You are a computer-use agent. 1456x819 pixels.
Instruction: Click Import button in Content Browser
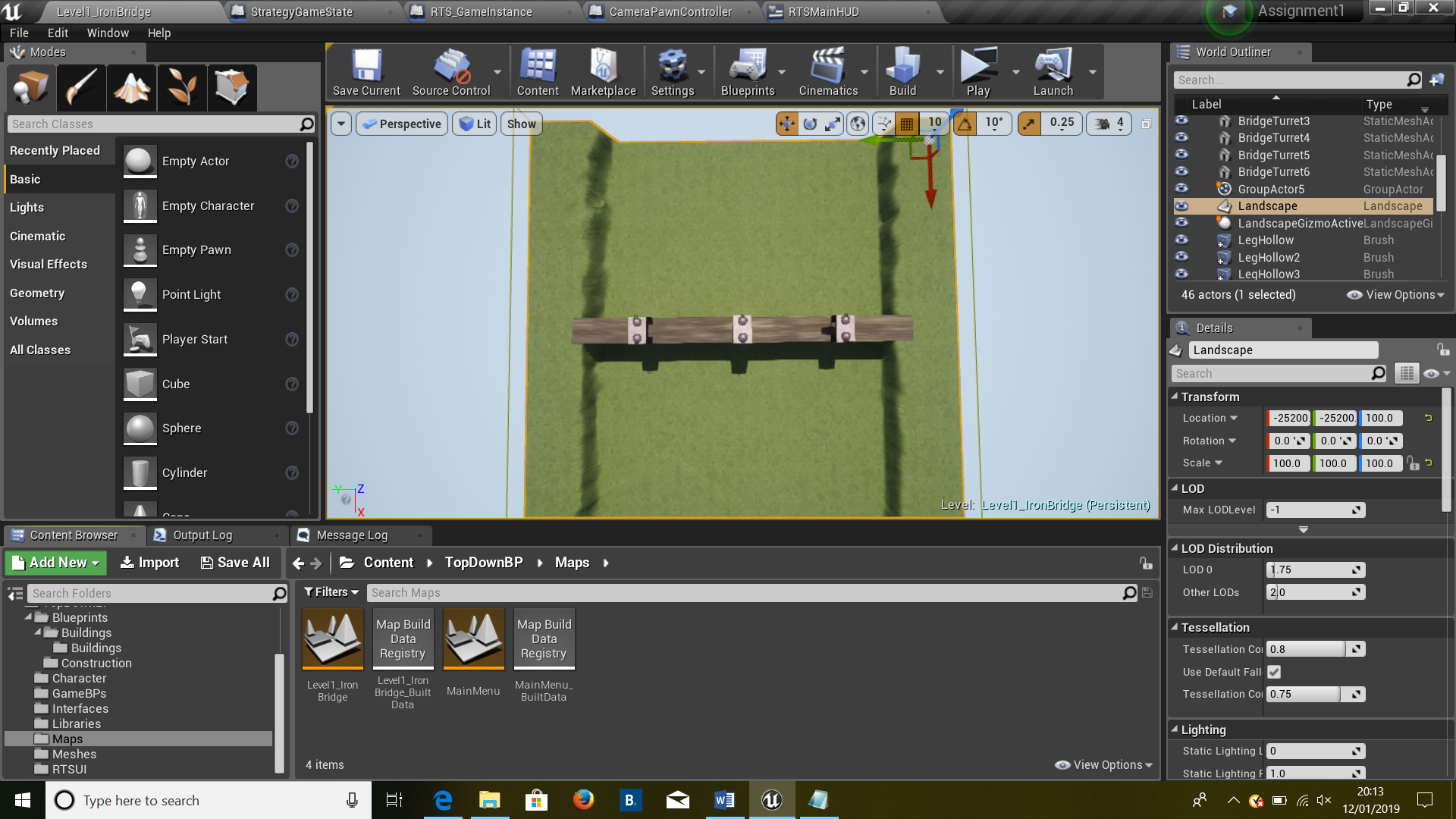coord(149,563)
